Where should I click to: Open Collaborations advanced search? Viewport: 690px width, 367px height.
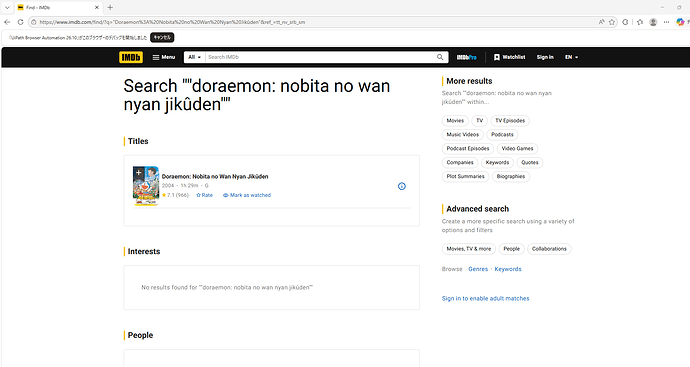[x=549, y=249]
